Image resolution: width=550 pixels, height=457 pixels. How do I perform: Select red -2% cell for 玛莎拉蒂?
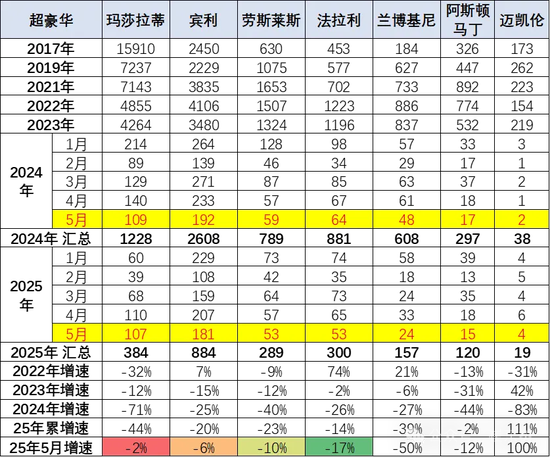tap(136, 447)
